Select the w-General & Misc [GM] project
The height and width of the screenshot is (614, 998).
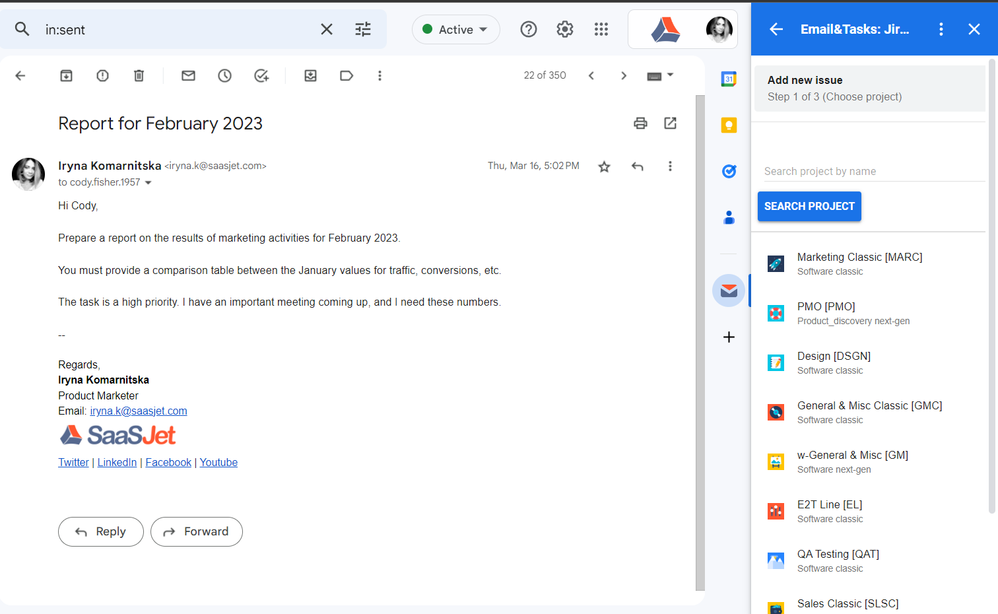pos(869,462)
